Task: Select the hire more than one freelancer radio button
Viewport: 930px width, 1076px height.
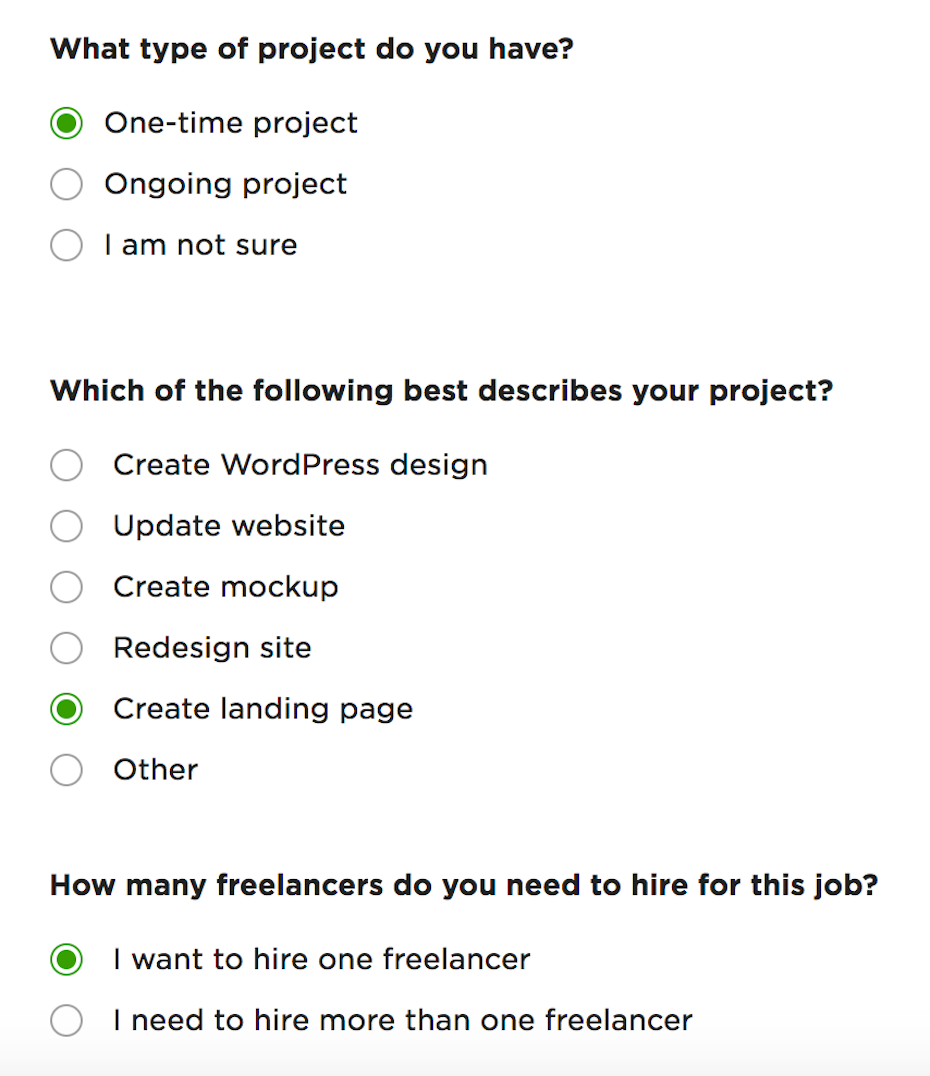Action: point(66,1021)
